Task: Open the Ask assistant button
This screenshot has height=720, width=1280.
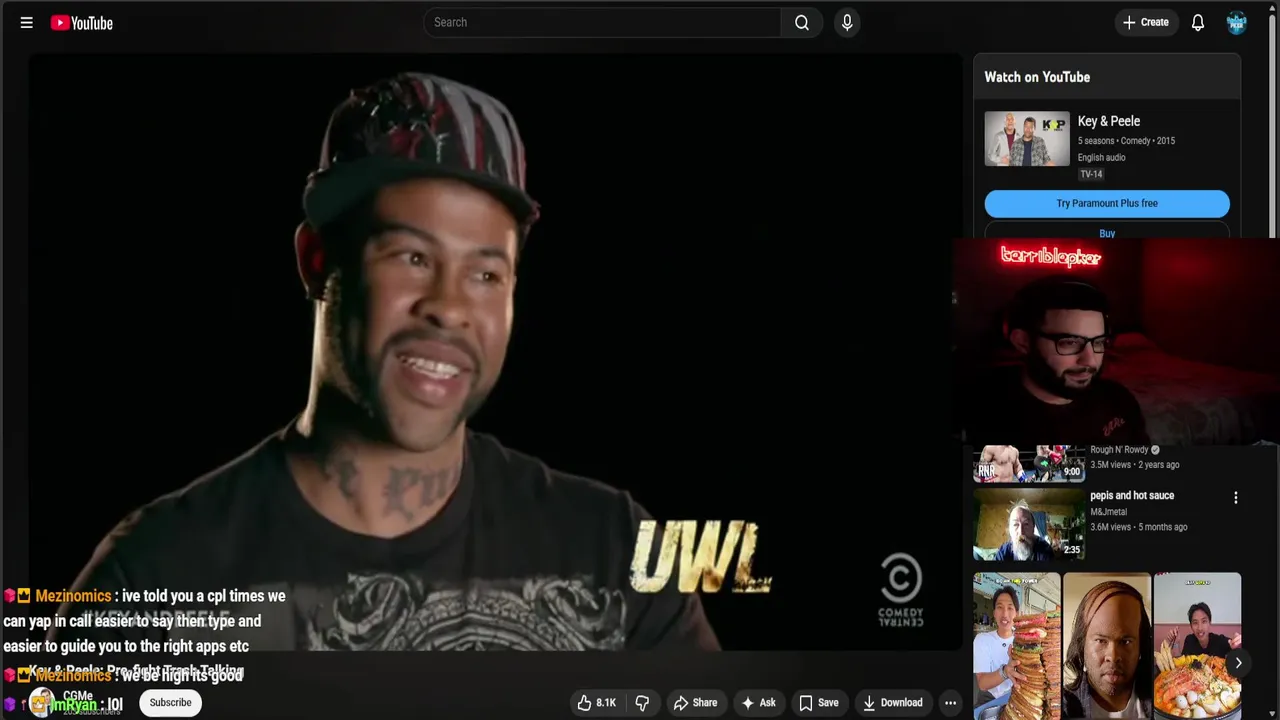Action: coord(758,703)
